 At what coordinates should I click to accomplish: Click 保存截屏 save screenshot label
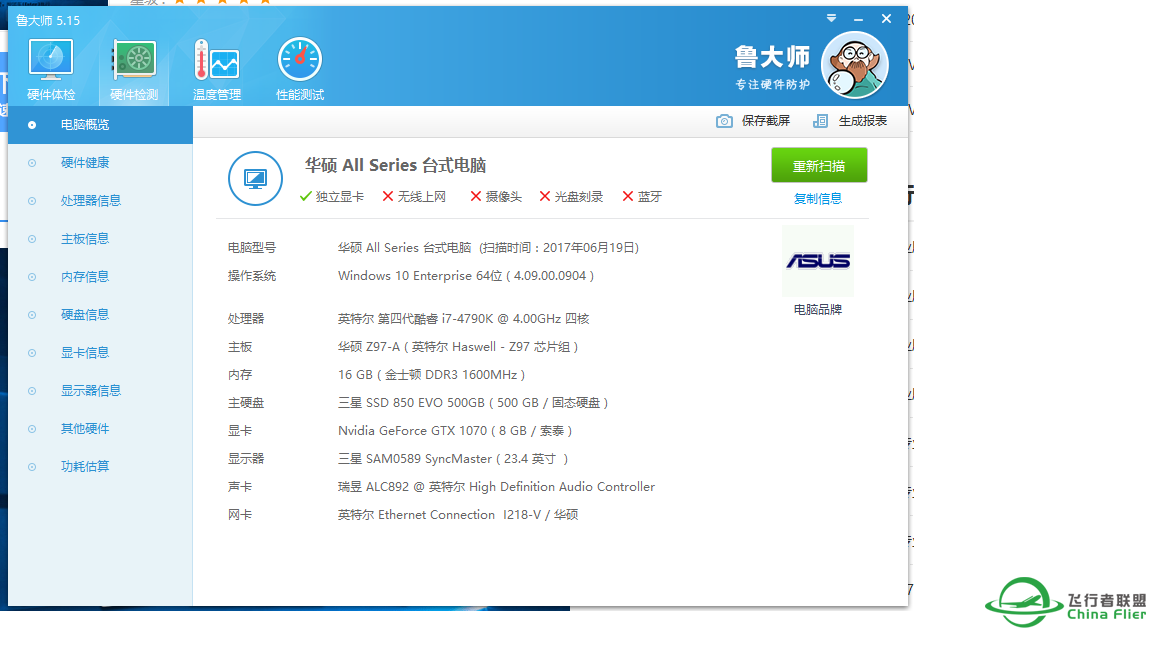766,121
